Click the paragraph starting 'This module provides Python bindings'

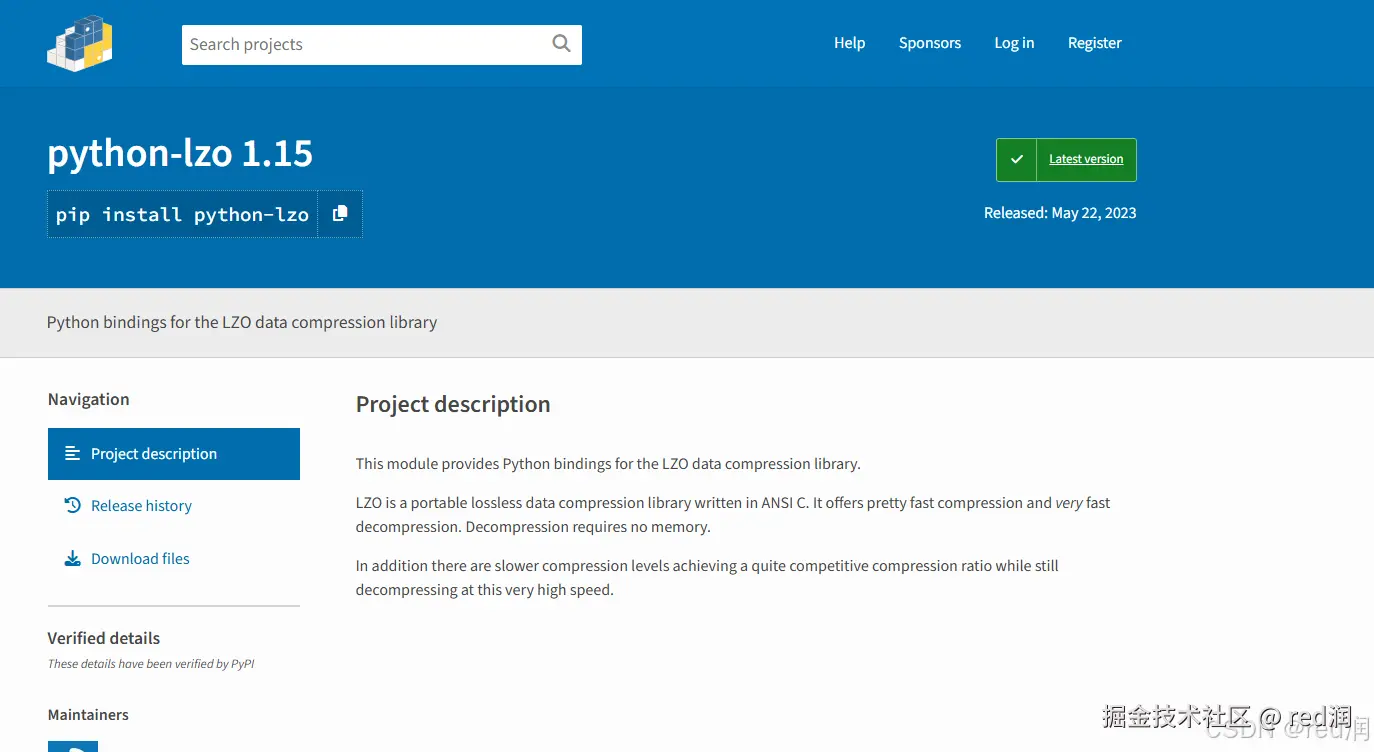[x=608, y=464]
